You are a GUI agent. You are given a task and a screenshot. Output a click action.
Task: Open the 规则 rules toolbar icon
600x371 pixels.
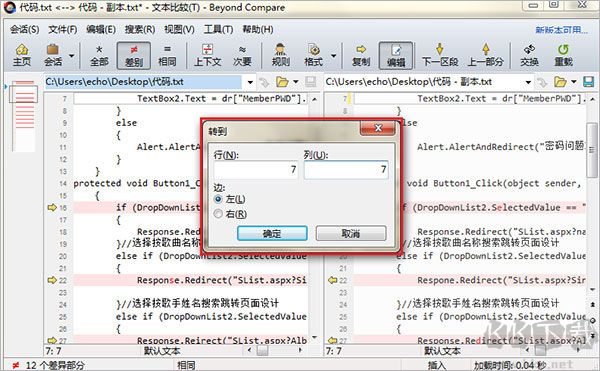280,55
